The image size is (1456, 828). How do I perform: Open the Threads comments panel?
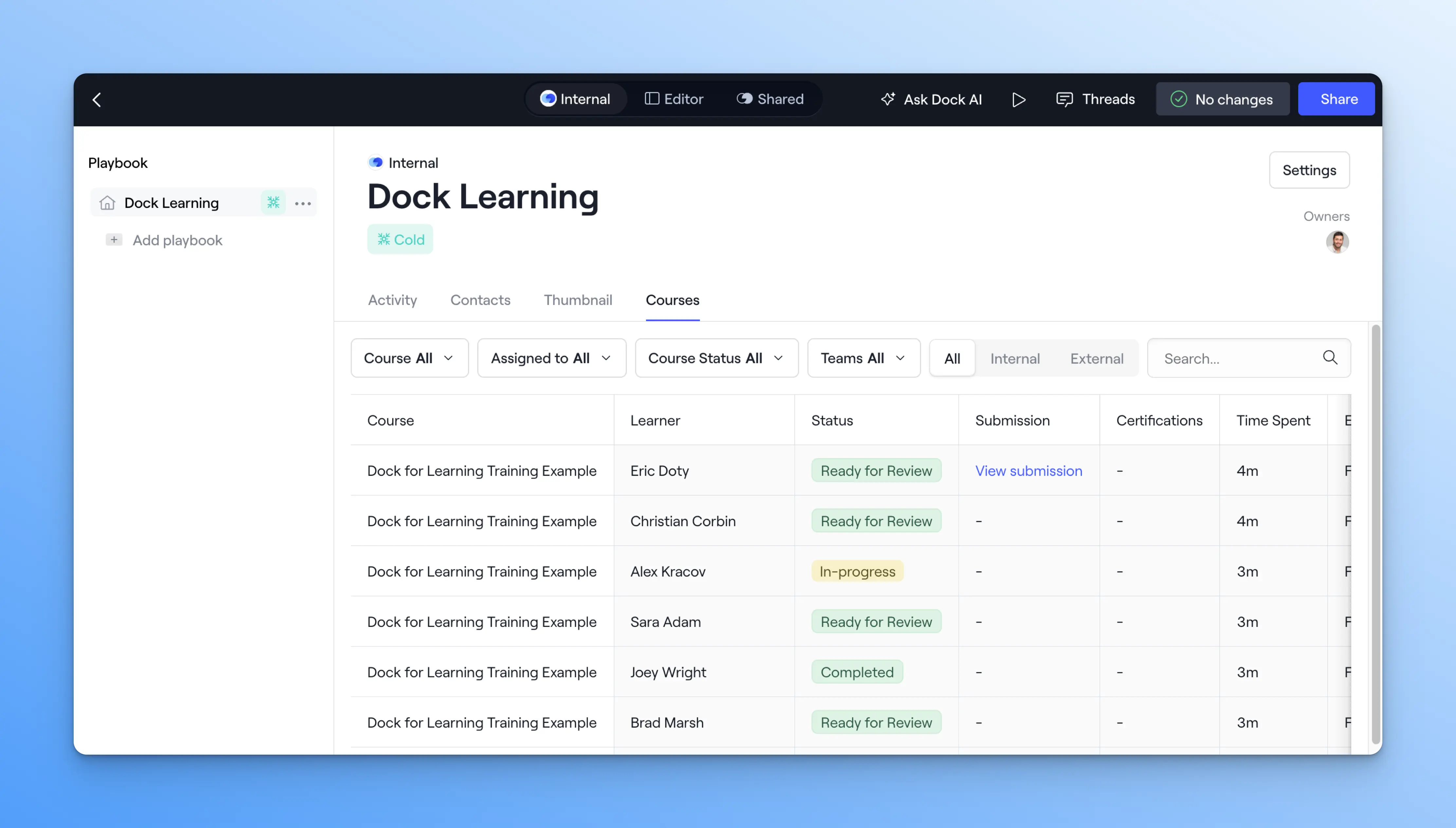pyautogui.click(x=1095, y=100)
